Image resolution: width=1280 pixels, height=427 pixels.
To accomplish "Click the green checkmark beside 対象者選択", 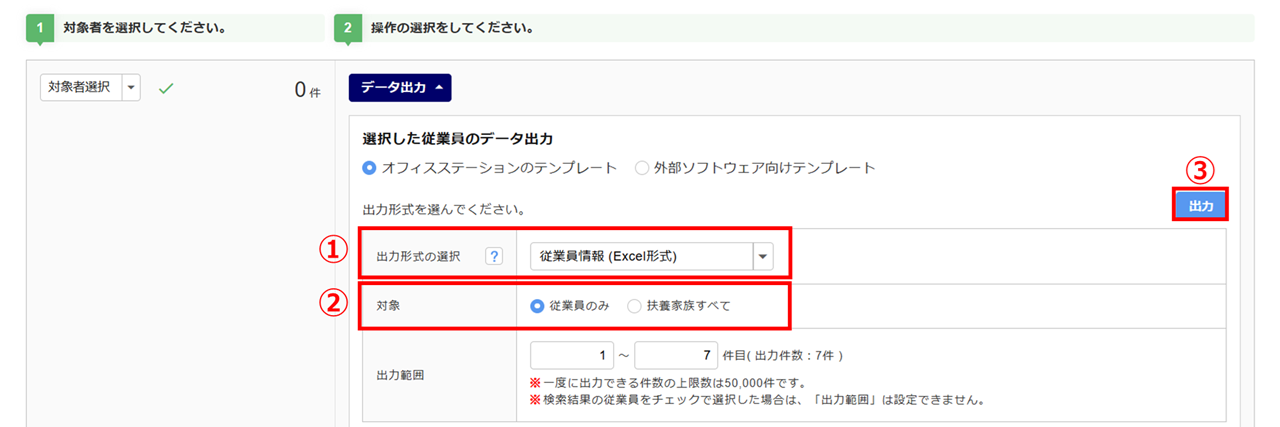I will point(167,89).
